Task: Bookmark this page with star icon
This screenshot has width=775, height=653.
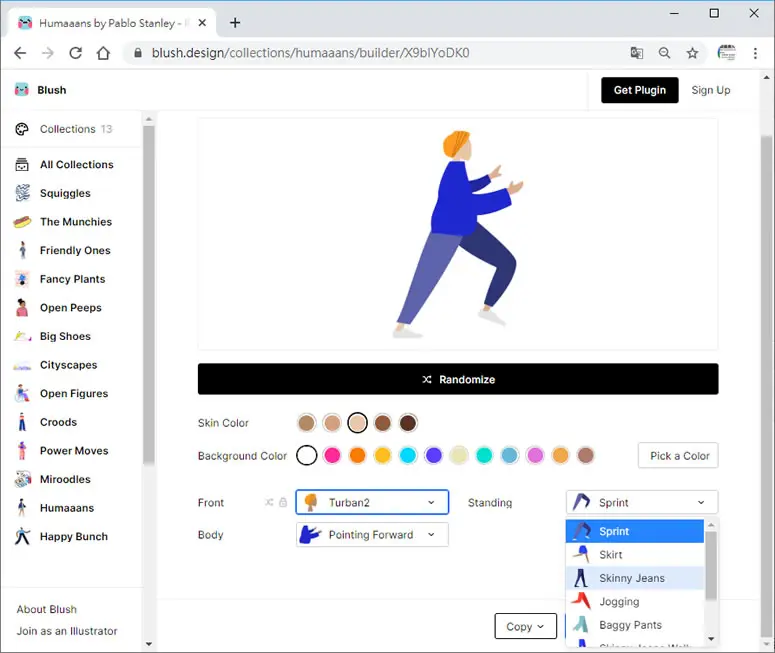Action: [692, 53]
